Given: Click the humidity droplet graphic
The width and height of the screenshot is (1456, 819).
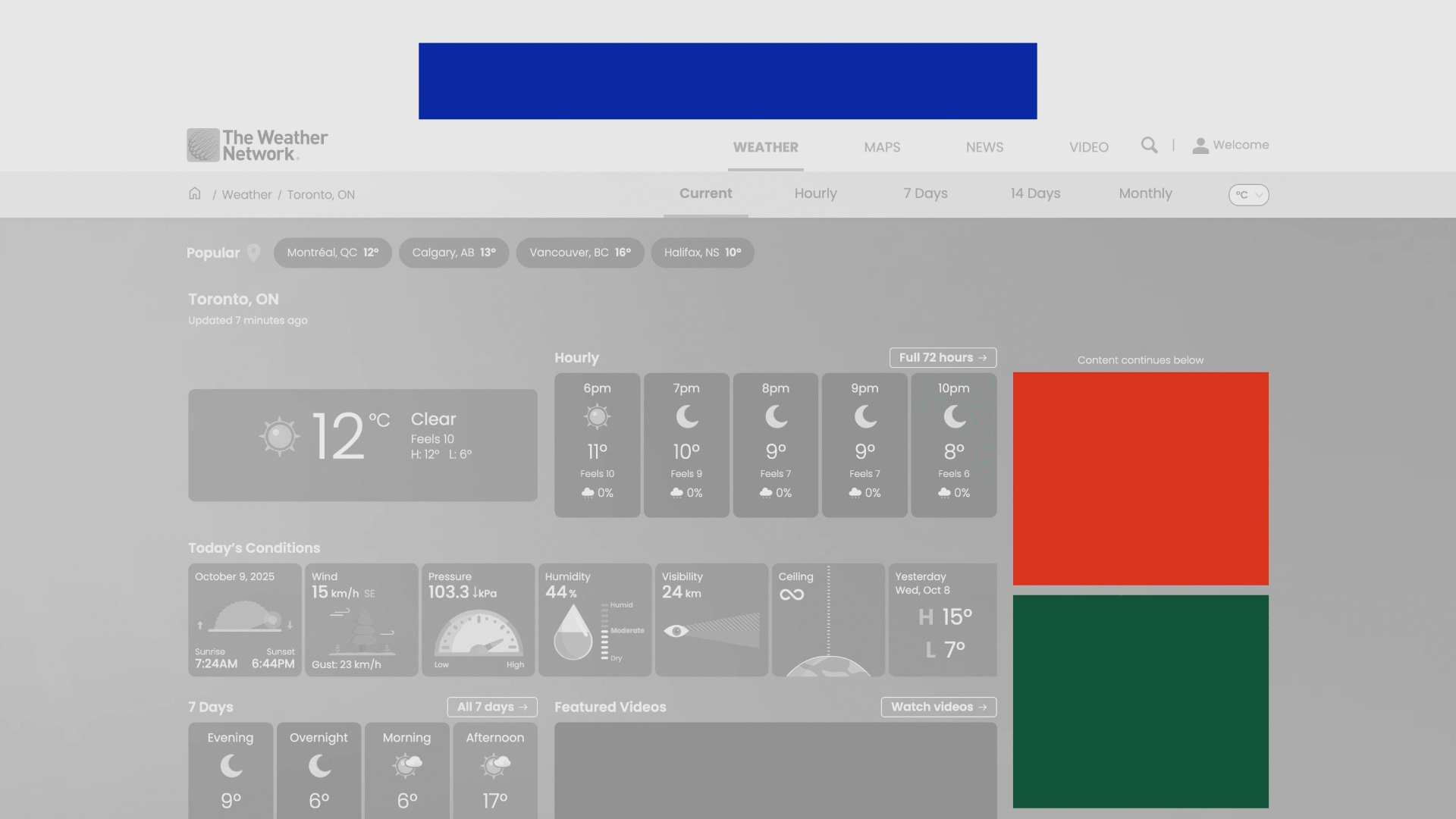Looking at the screenshot, I should tap(573, 632).
